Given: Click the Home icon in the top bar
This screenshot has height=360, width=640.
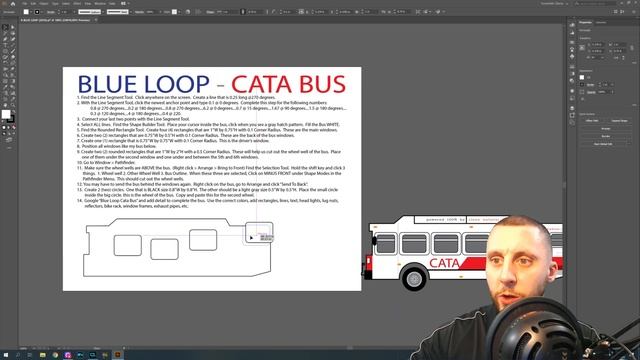Looking at the screenshot, I should tap(13, 4).
